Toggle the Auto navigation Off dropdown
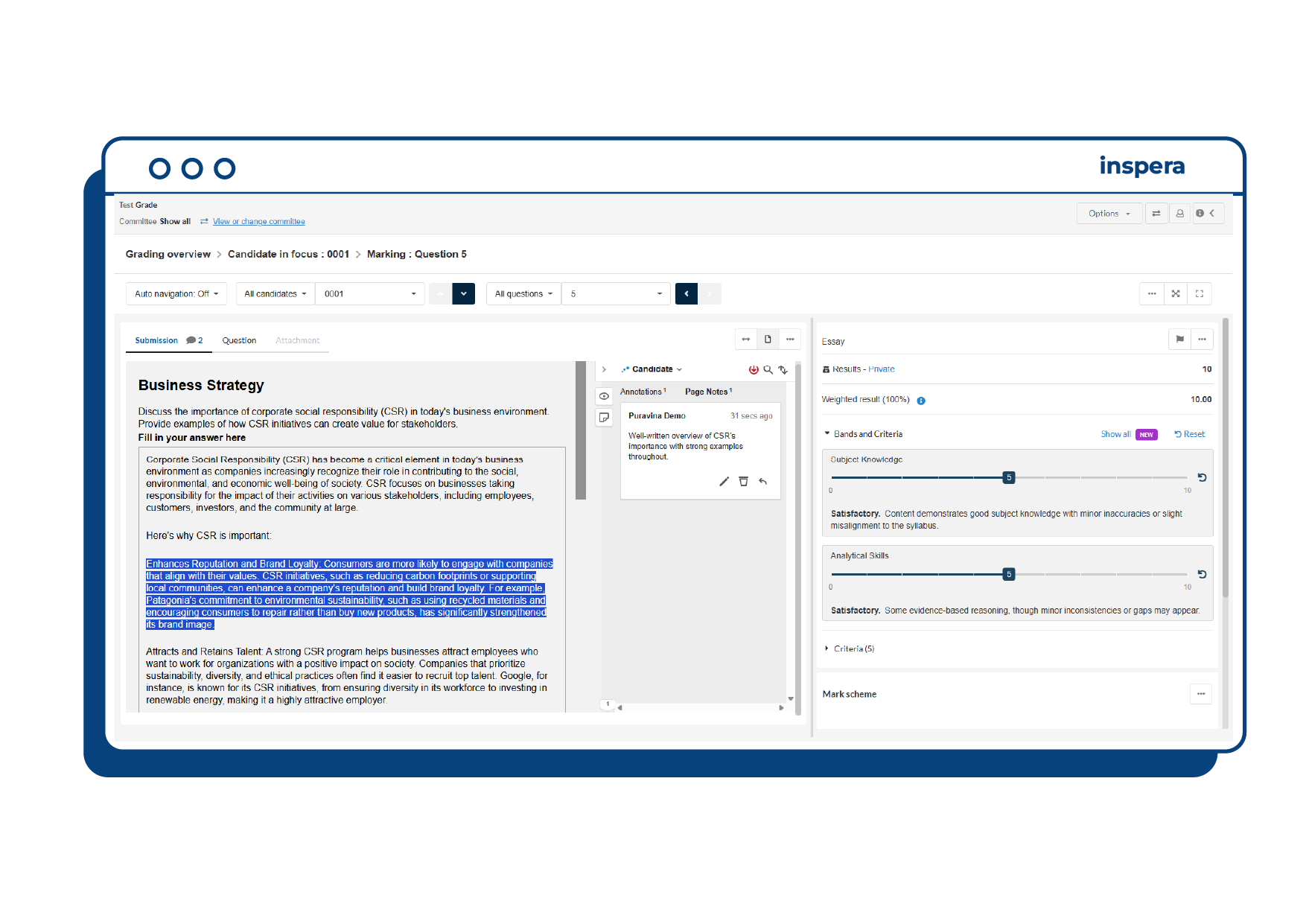Screen dimensions: 1306x924 point(176,293)
